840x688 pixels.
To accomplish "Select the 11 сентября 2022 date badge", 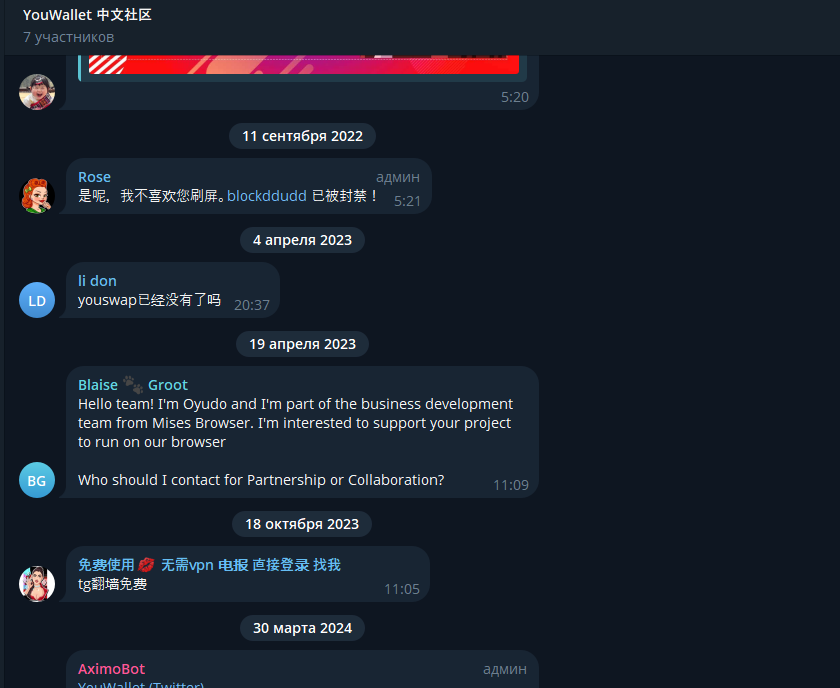I will click(x=302, y=136).
